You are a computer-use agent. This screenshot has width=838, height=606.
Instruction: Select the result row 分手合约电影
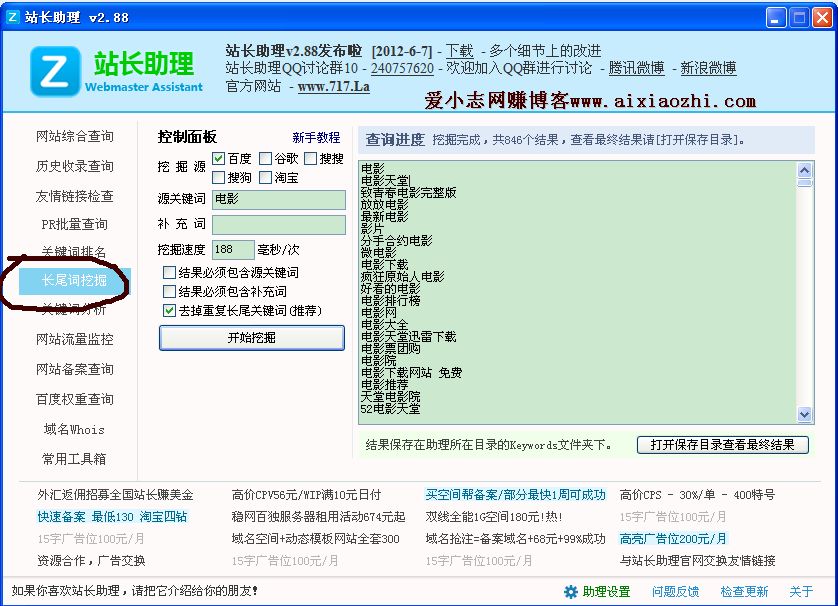(397, 240)
